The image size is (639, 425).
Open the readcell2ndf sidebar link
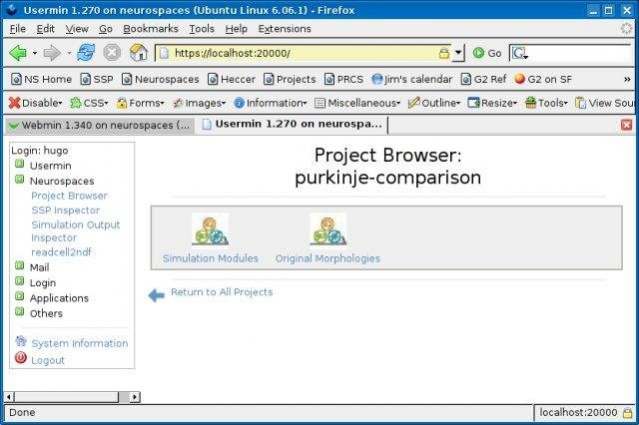point(61,252)
